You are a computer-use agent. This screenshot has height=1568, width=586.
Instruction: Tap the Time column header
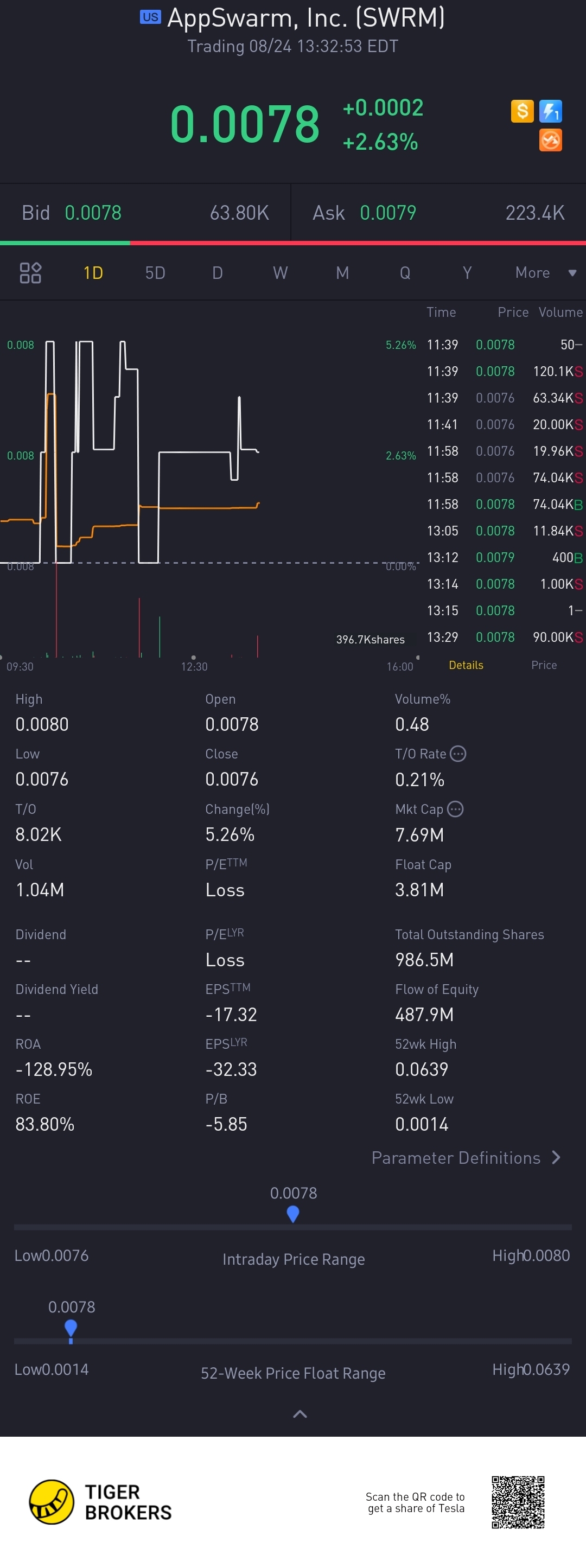coord(441,313)
